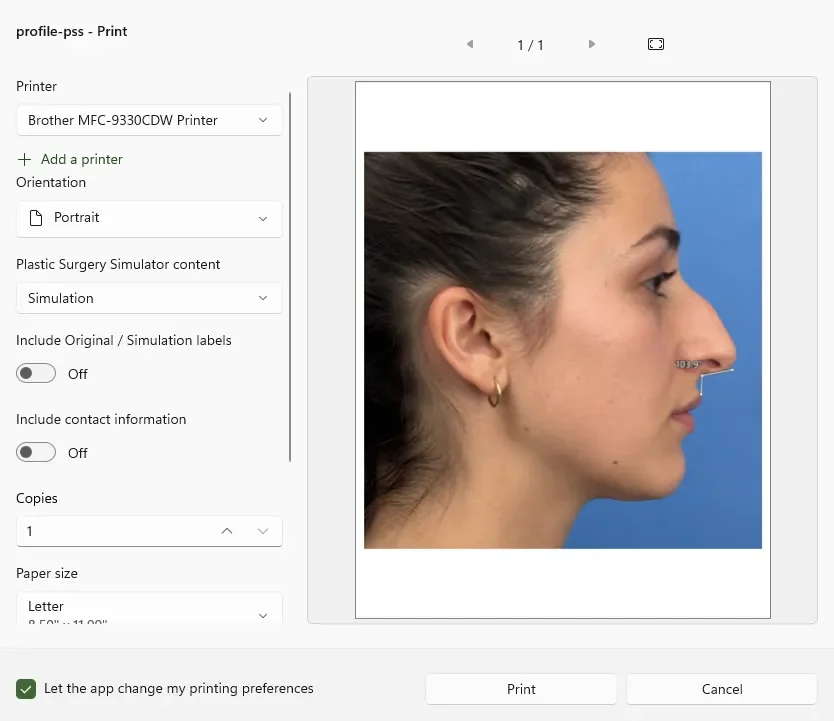Expand the Plastic Surgery Simulator content dropdown
This screenshot has height=721, width=834.
coord(149,298)
